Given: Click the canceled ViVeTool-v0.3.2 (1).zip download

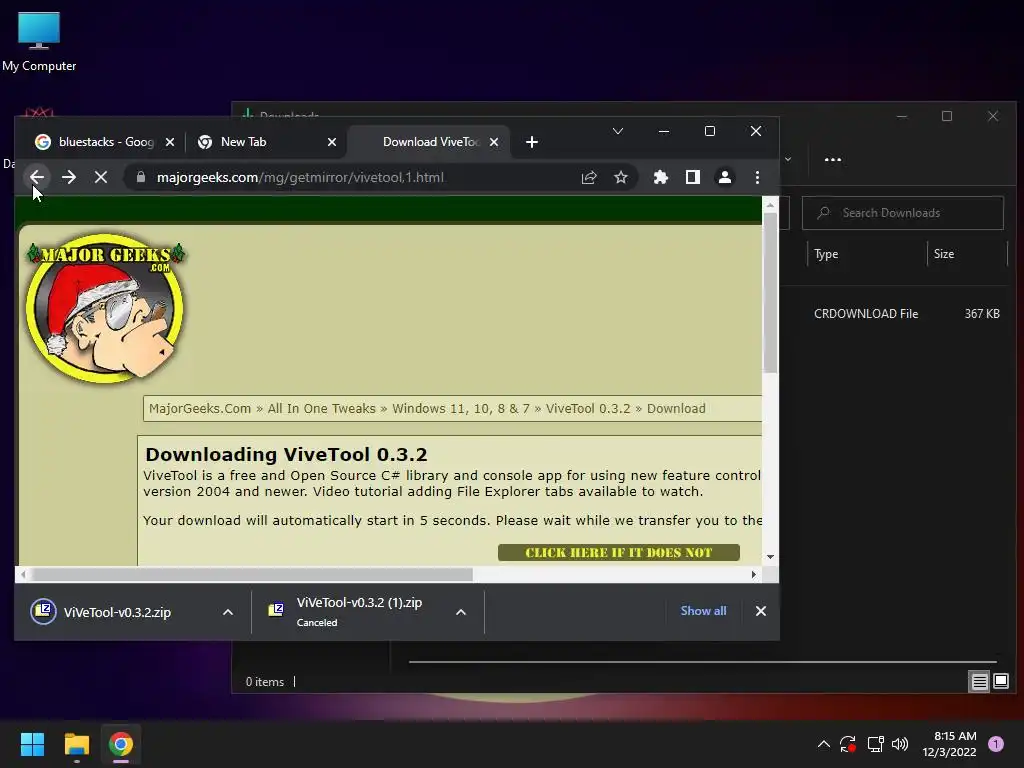Looking at the screenshot, I should 359,611.
